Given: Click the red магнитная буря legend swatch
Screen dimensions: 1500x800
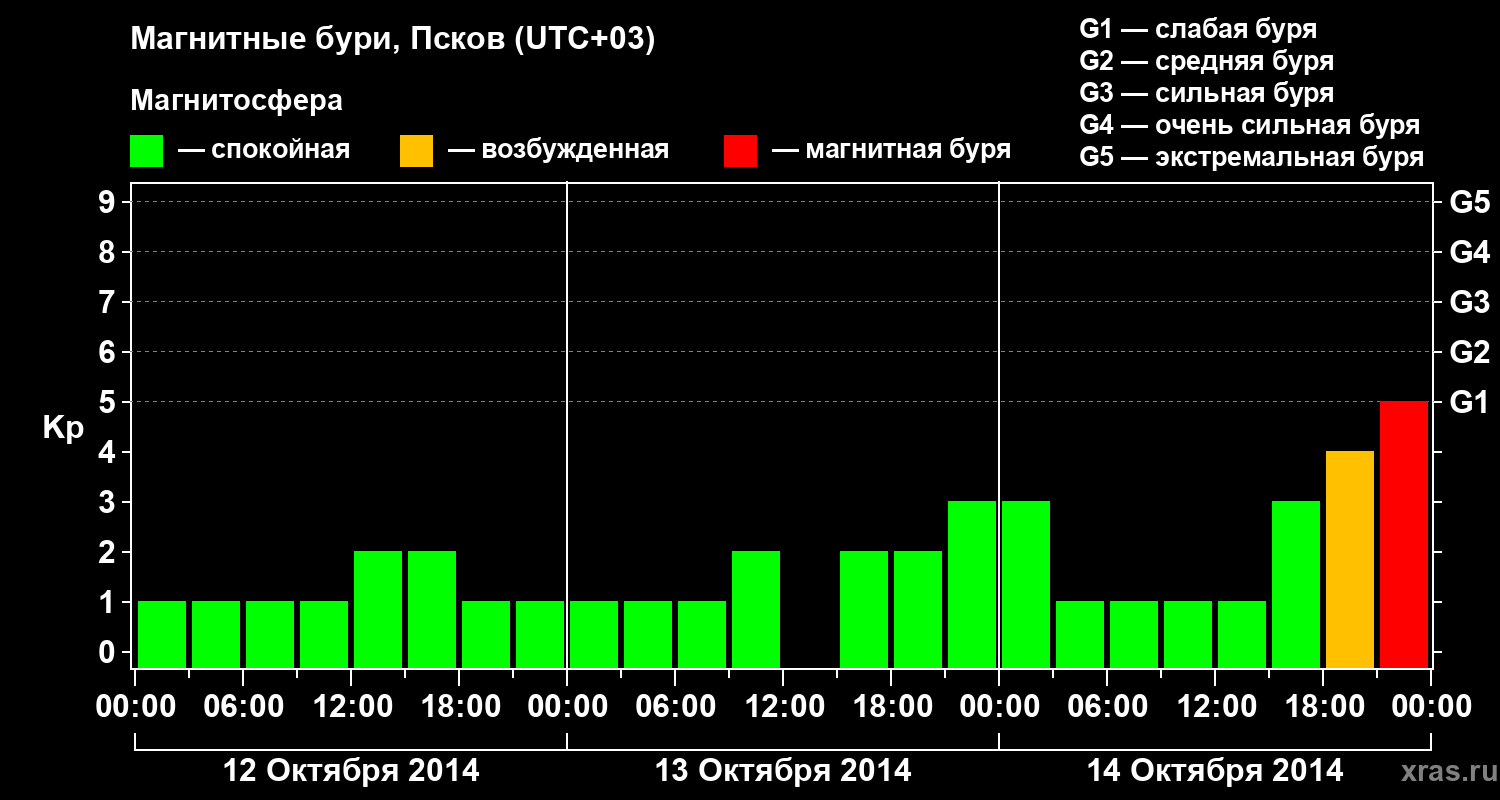Looking at the screenshot, I should click(x=740, y=151).
